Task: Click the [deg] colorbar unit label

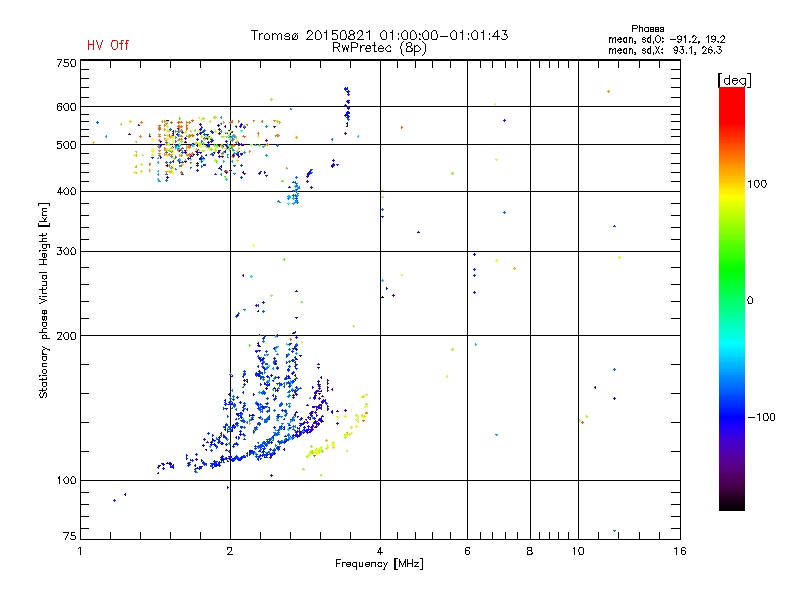Action: tap(734, 81)
